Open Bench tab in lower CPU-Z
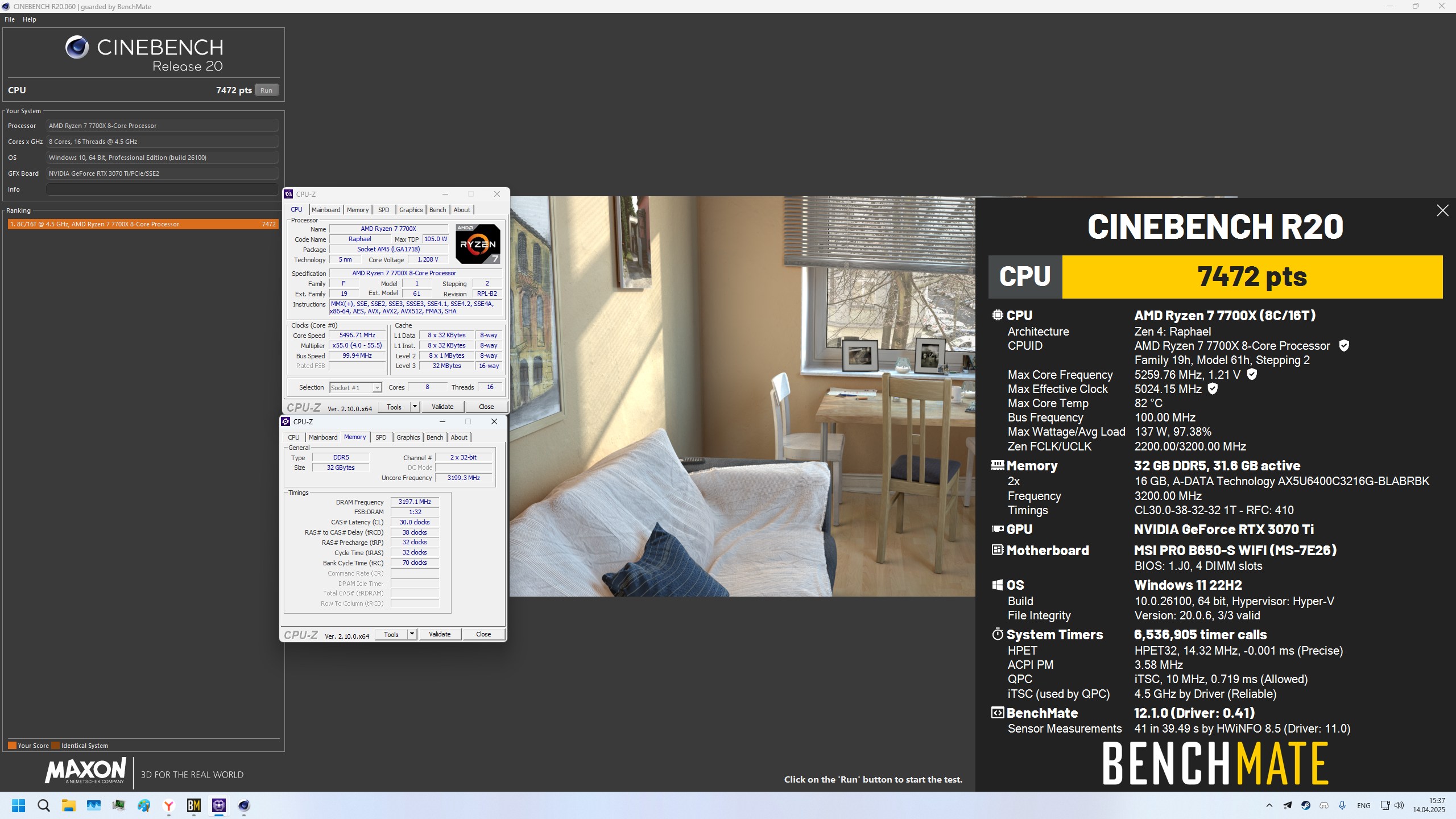This screenshot has width=1456, height=819. click(x=435, y=437)
